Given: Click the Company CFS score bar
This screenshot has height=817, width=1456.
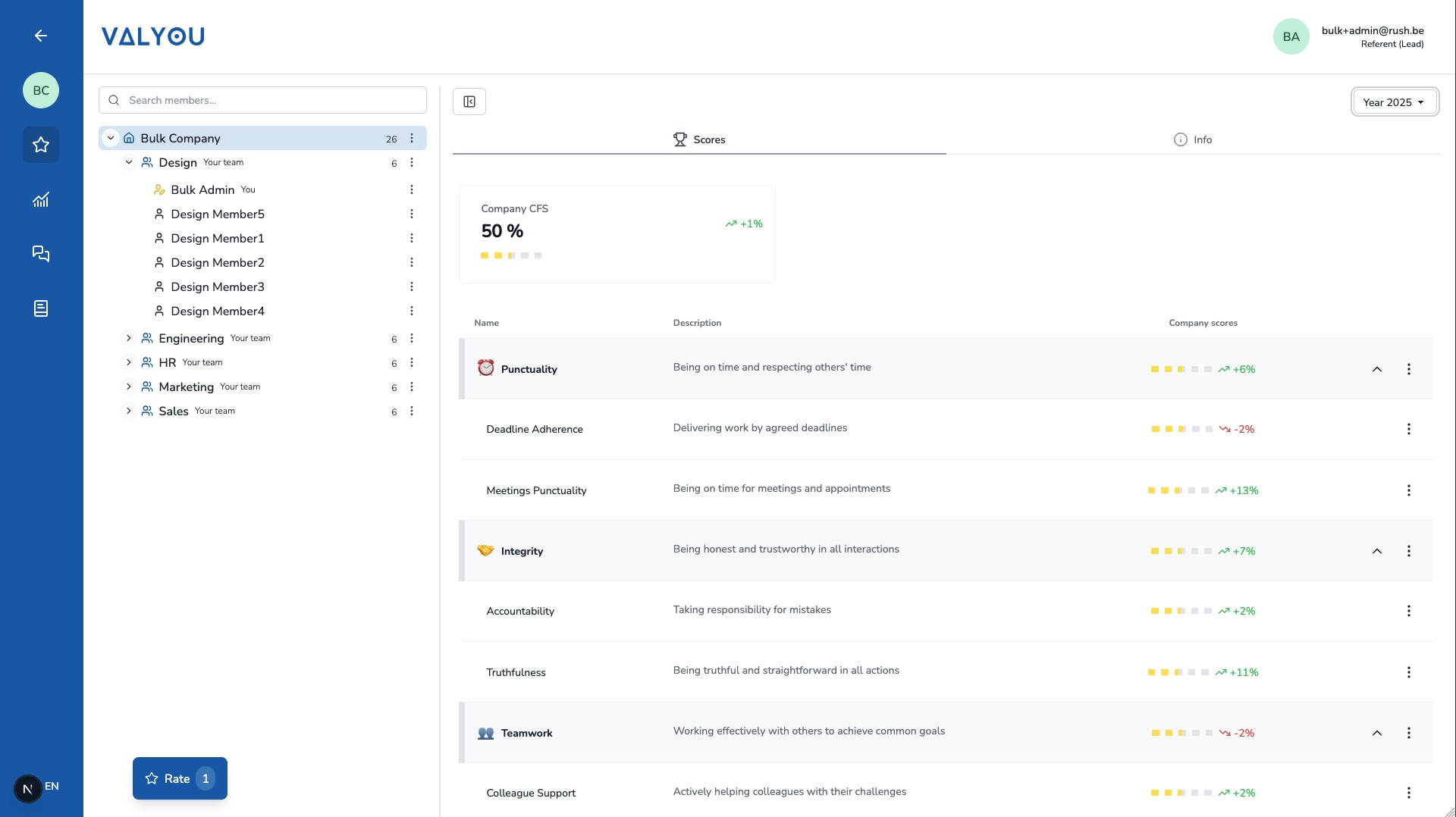Looking at the screenshot, I should coord(511,255).
